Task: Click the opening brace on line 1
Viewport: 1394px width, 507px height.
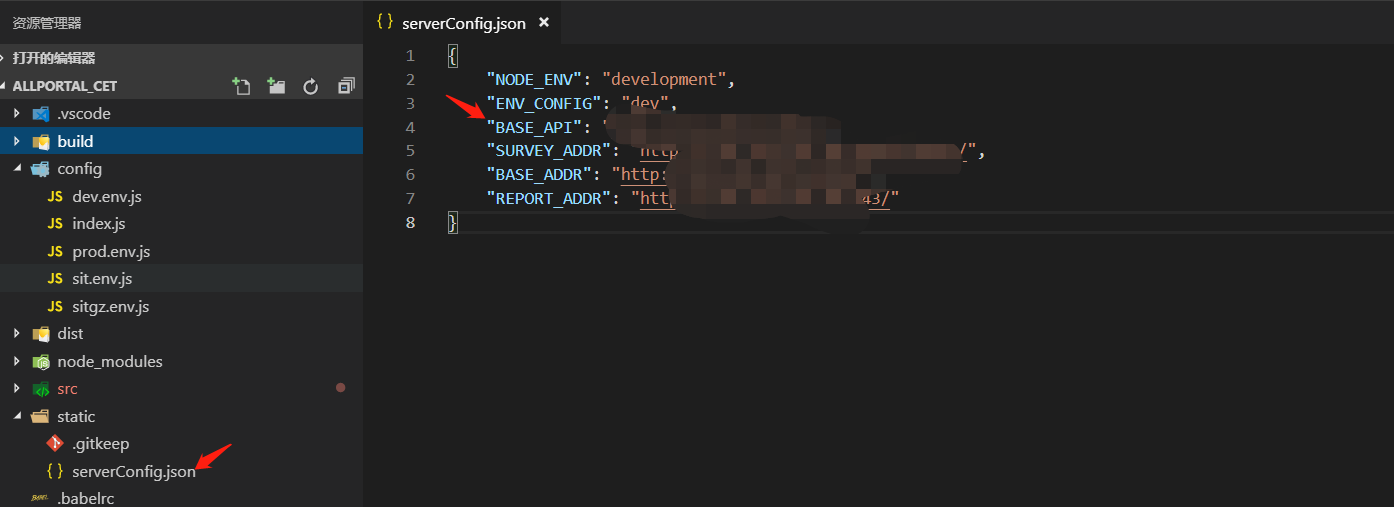Action: (x=453, y=55)
